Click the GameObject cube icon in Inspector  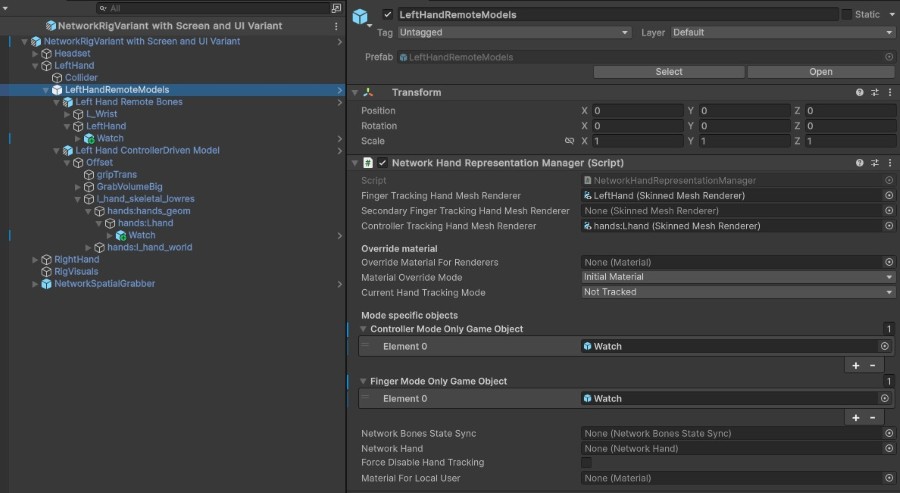tap(360, 16)
